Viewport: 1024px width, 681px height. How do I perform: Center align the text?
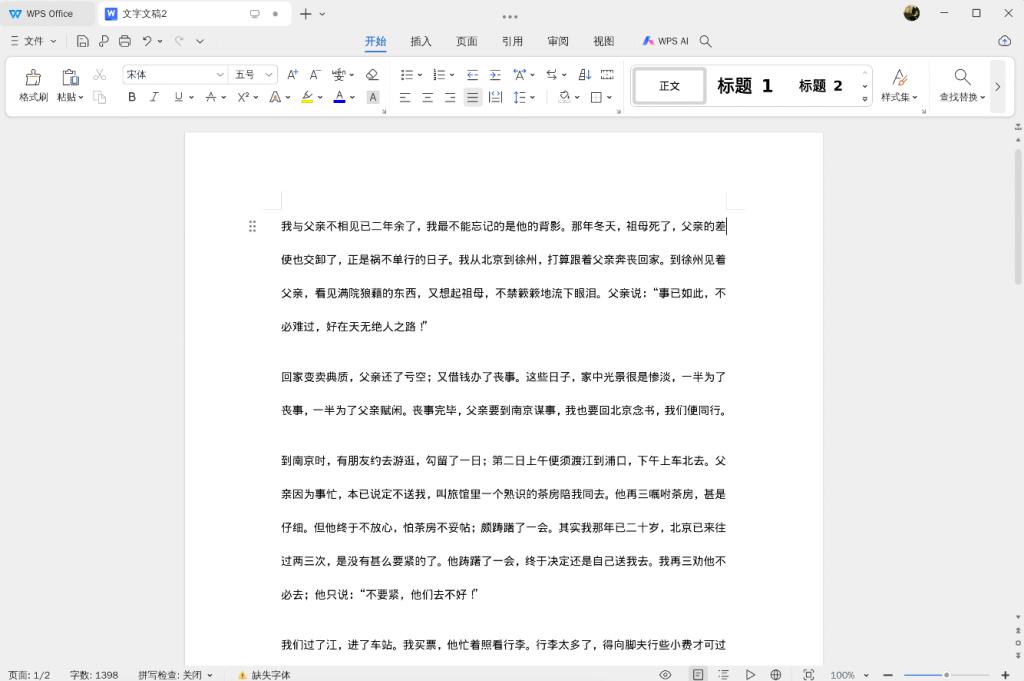(428, 97)
